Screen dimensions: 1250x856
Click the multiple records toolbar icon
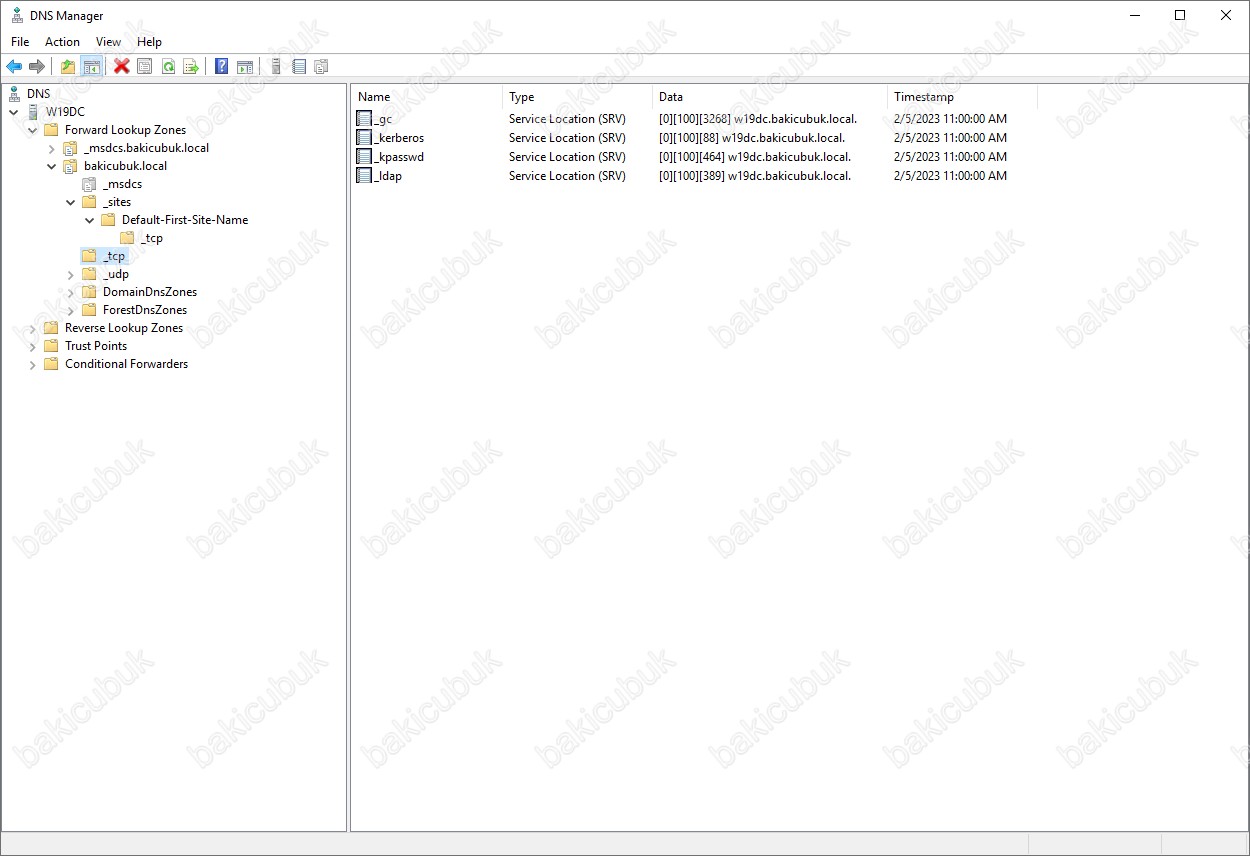(x=322, y=67)
